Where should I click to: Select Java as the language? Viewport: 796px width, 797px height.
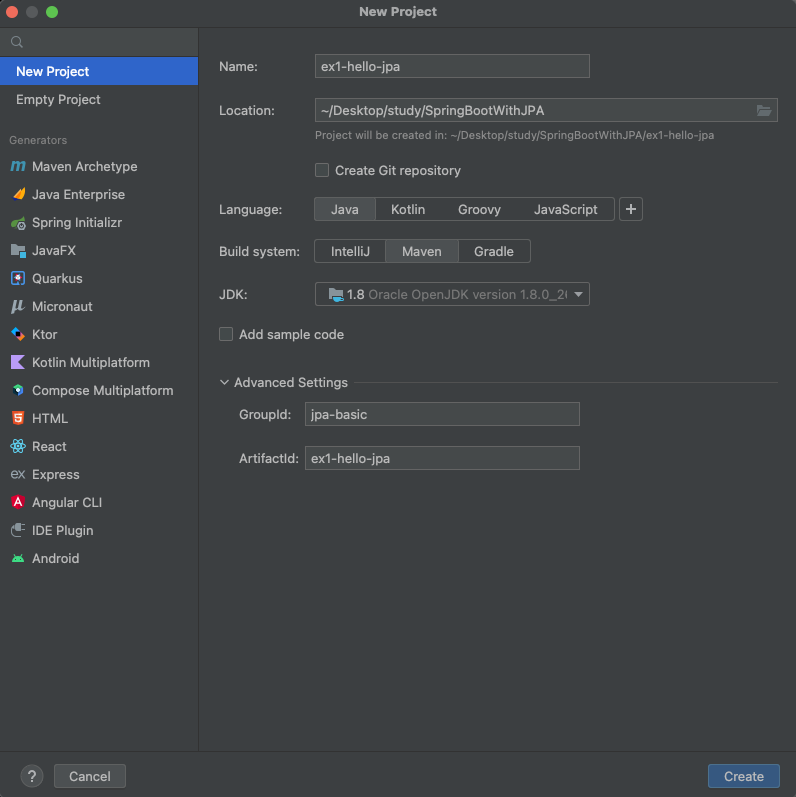click(x=345, y=209)
